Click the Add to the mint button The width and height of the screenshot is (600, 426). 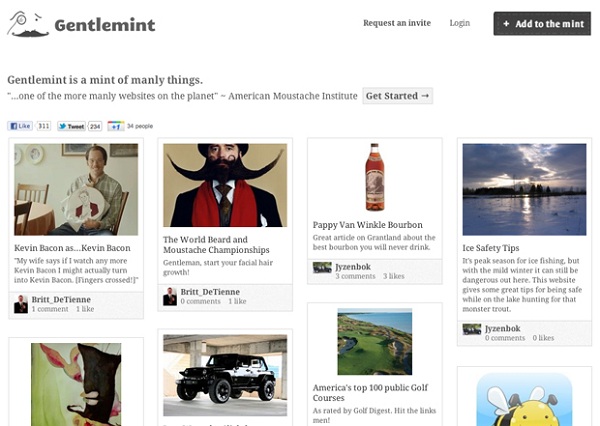(x=542, y=24)
